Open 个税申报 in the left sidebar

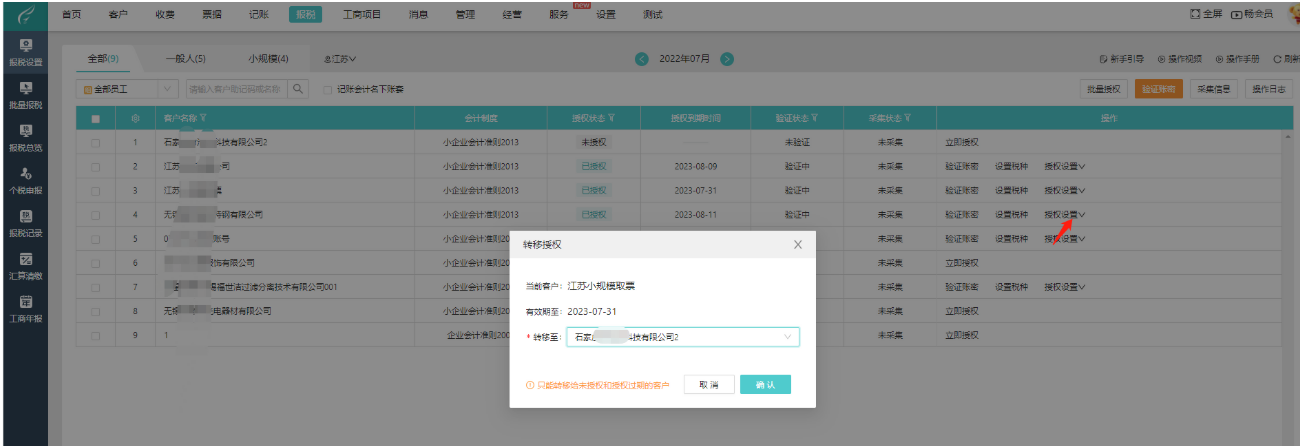[x=24, y=180]
